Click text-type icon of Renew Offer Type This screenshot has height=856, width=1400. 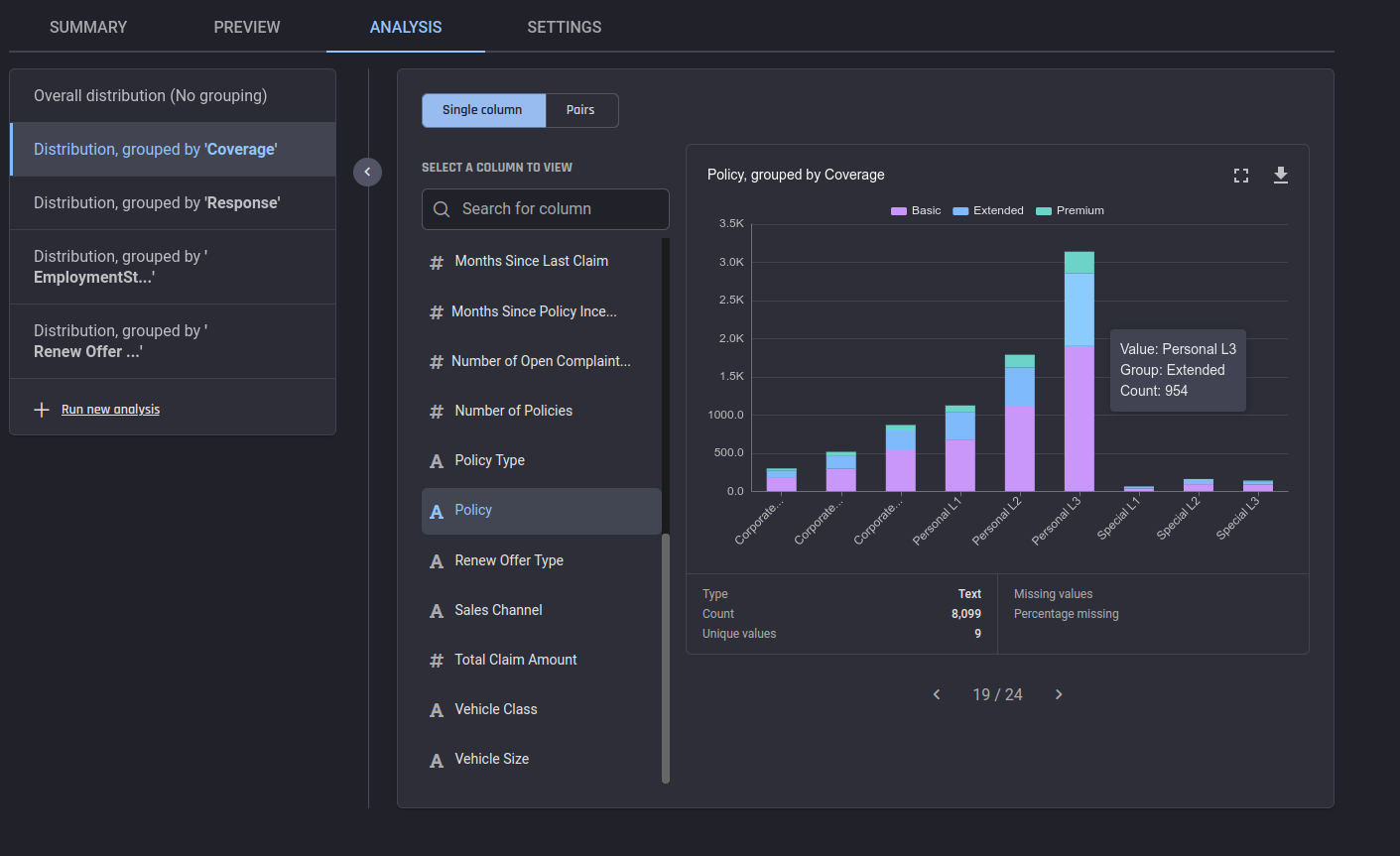tap(437, 561)
